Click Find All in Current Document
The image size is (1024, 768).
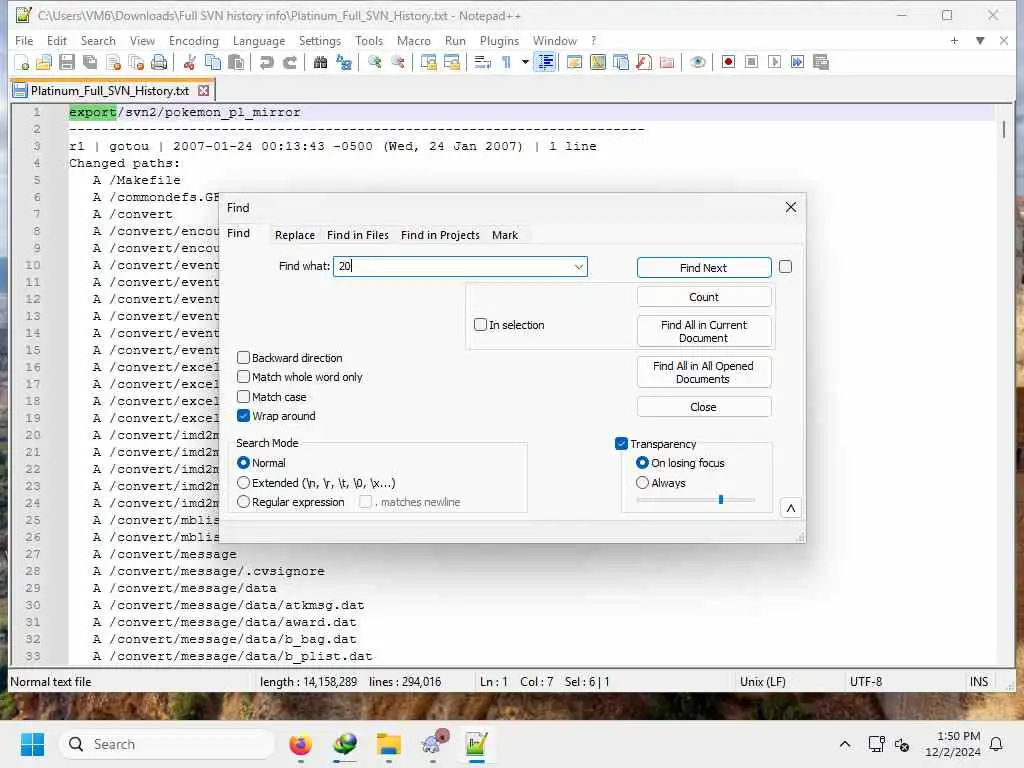point(704,331)
